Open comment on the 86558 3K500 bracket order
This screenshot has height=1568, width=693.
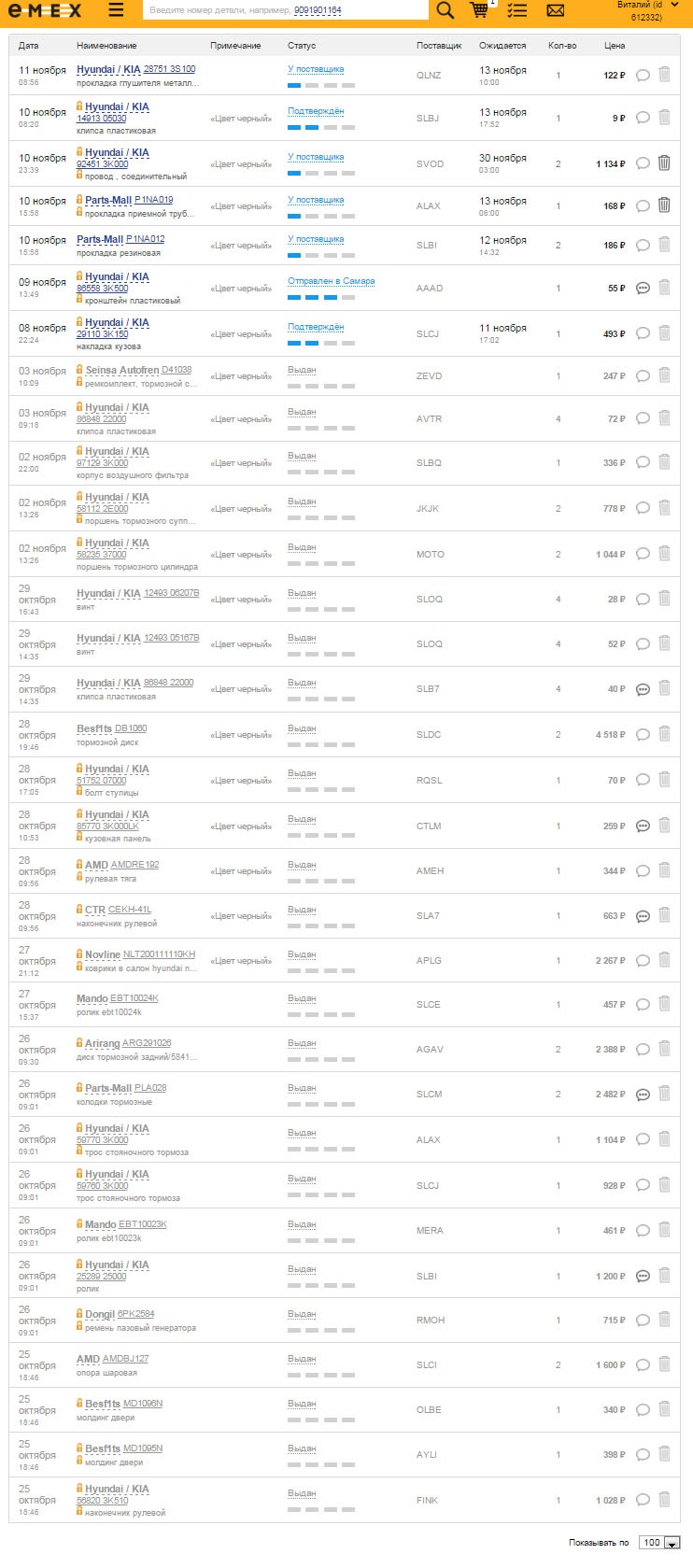click(x=643, y=289)
